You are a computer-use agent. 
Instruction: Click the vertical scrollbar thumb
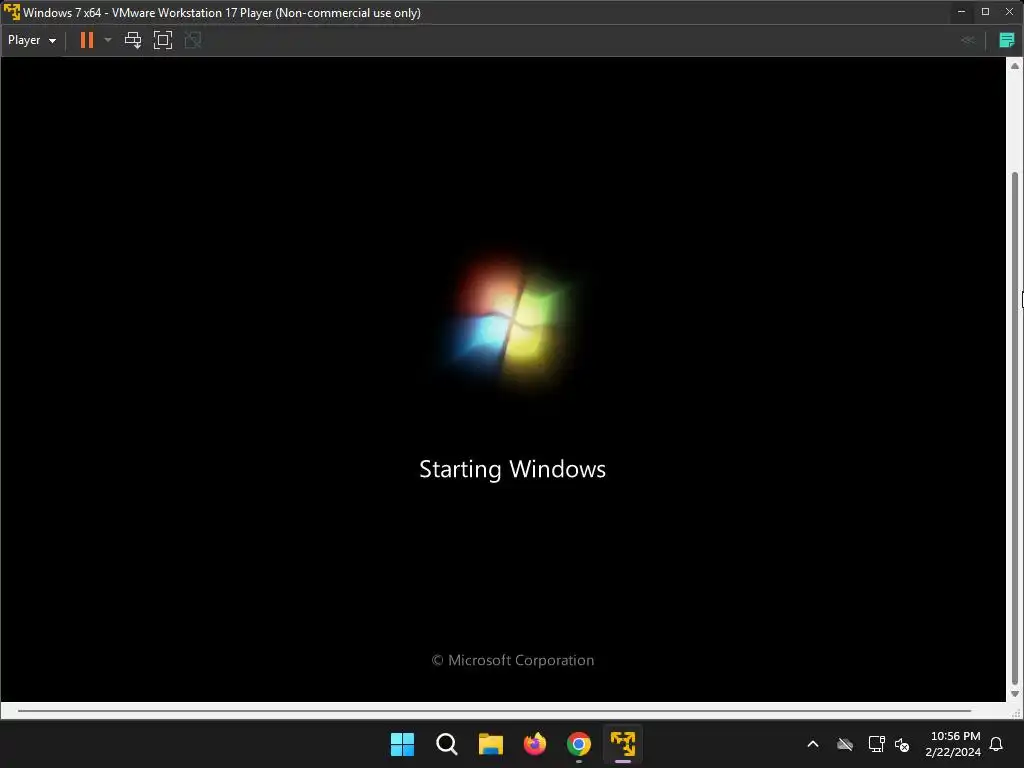click(1015, 428)
